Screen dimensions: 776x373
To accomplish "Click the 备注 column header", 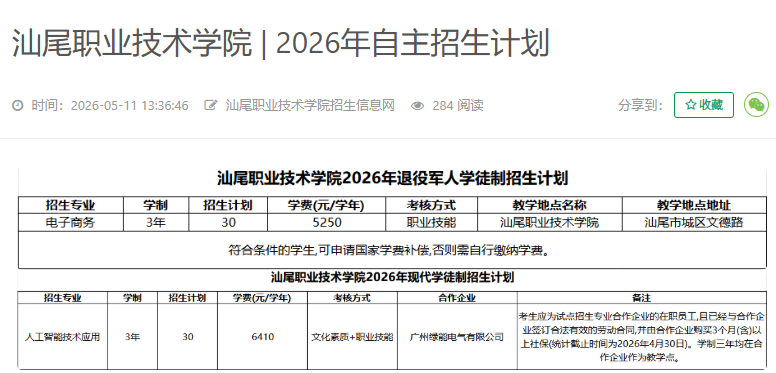I will coord(641,298).
